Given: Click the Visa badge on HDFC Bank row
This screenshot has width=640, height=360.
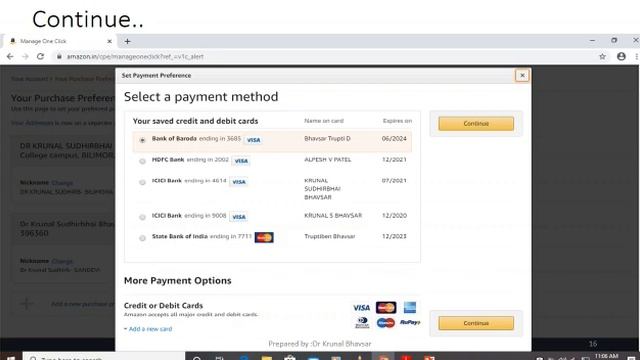Looking at the screenshot, I should pyautogui.click(x=241, y=161).
